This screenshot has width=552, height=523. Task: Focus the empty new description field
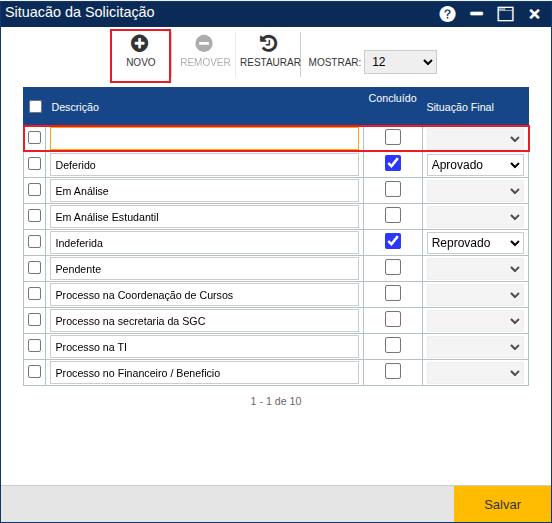coord(204,139)
